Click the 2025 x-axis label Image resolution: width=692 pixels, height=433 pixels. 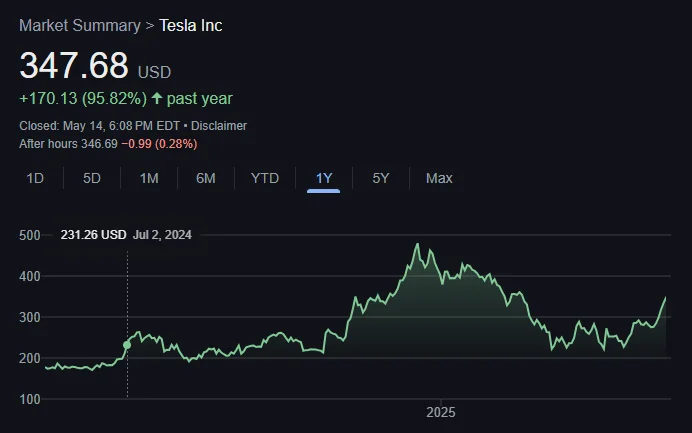click(x=441, y=412)
